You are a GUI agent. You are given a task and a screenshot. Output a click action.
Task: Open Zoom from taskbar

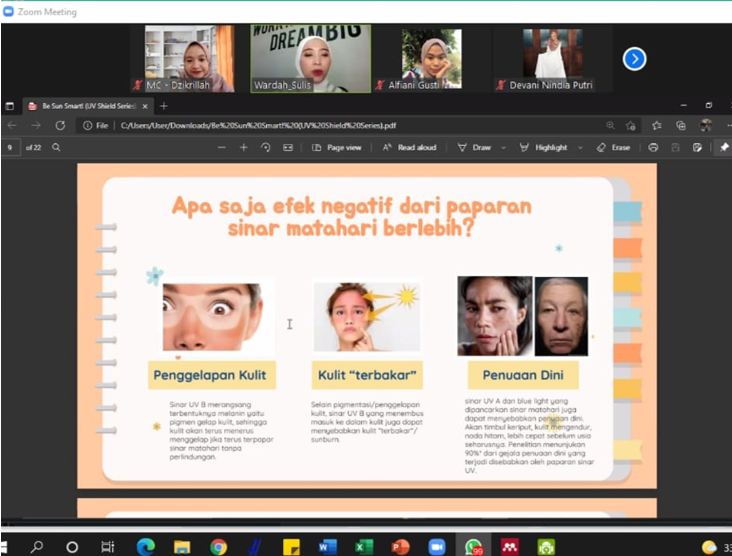[x=437, y=547]
